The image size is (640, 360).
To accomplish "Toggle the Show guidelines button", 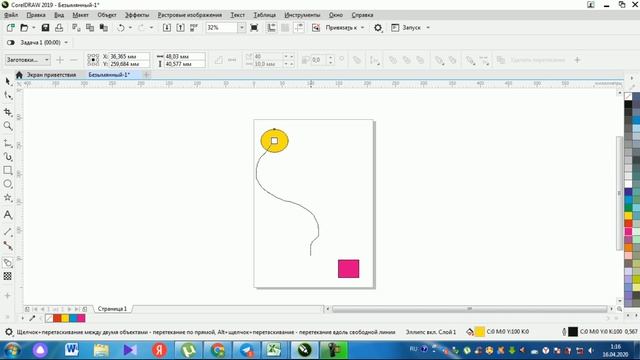I will [299, 27].
